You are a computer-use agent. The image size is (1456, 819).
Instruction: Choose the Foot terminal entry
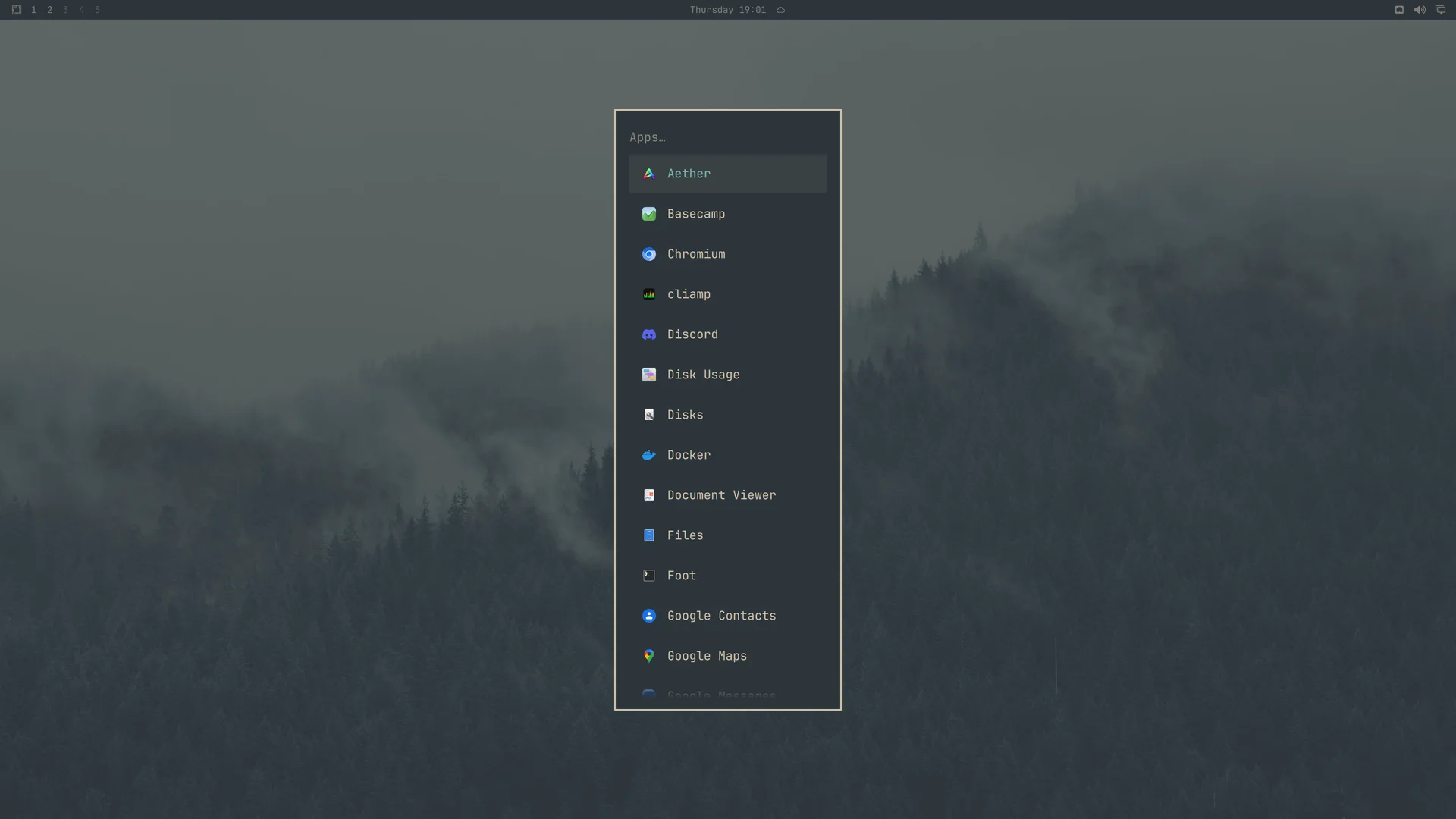point(728,576)
